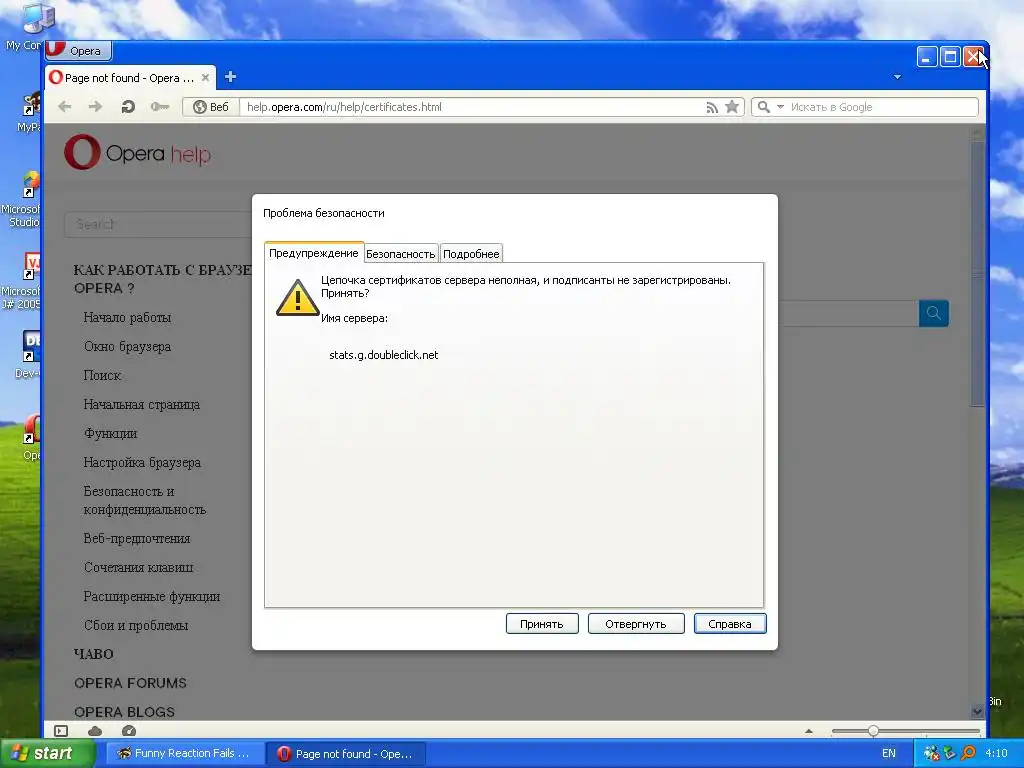
Task: Open the Поиск link
Action: (x=103, y=375)
